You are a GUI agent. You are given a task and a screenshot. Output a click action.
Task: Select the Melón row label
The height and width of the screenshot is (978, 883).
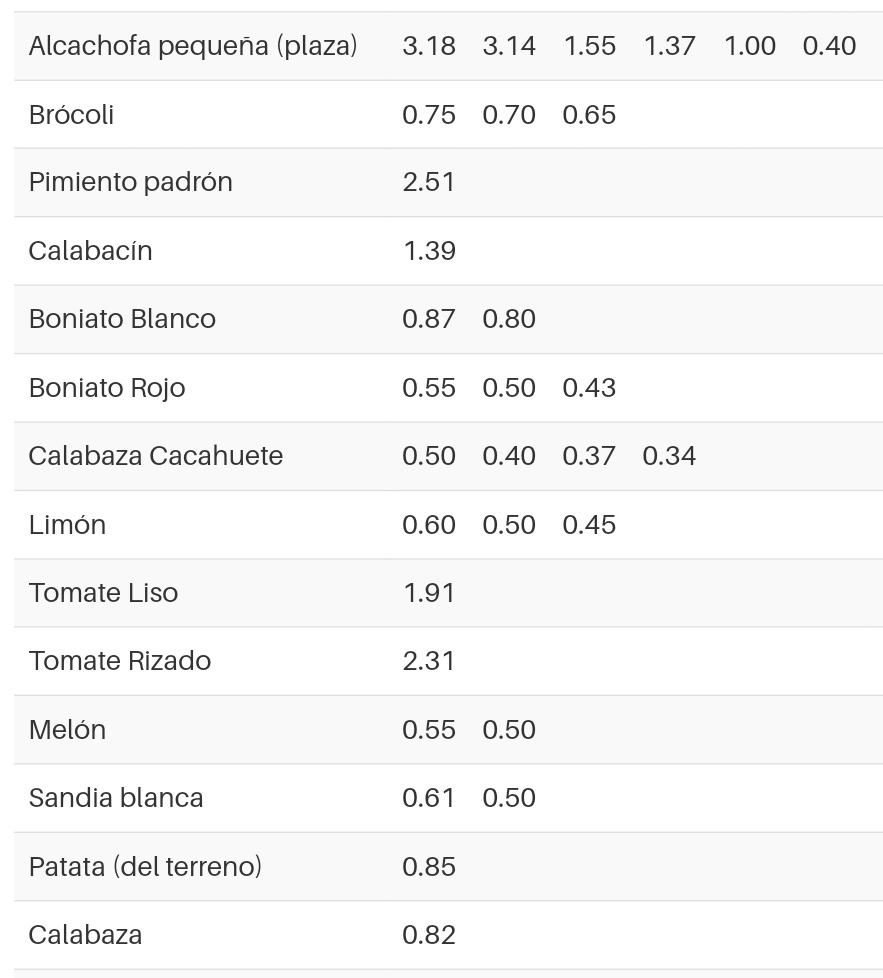coord(67,730)
